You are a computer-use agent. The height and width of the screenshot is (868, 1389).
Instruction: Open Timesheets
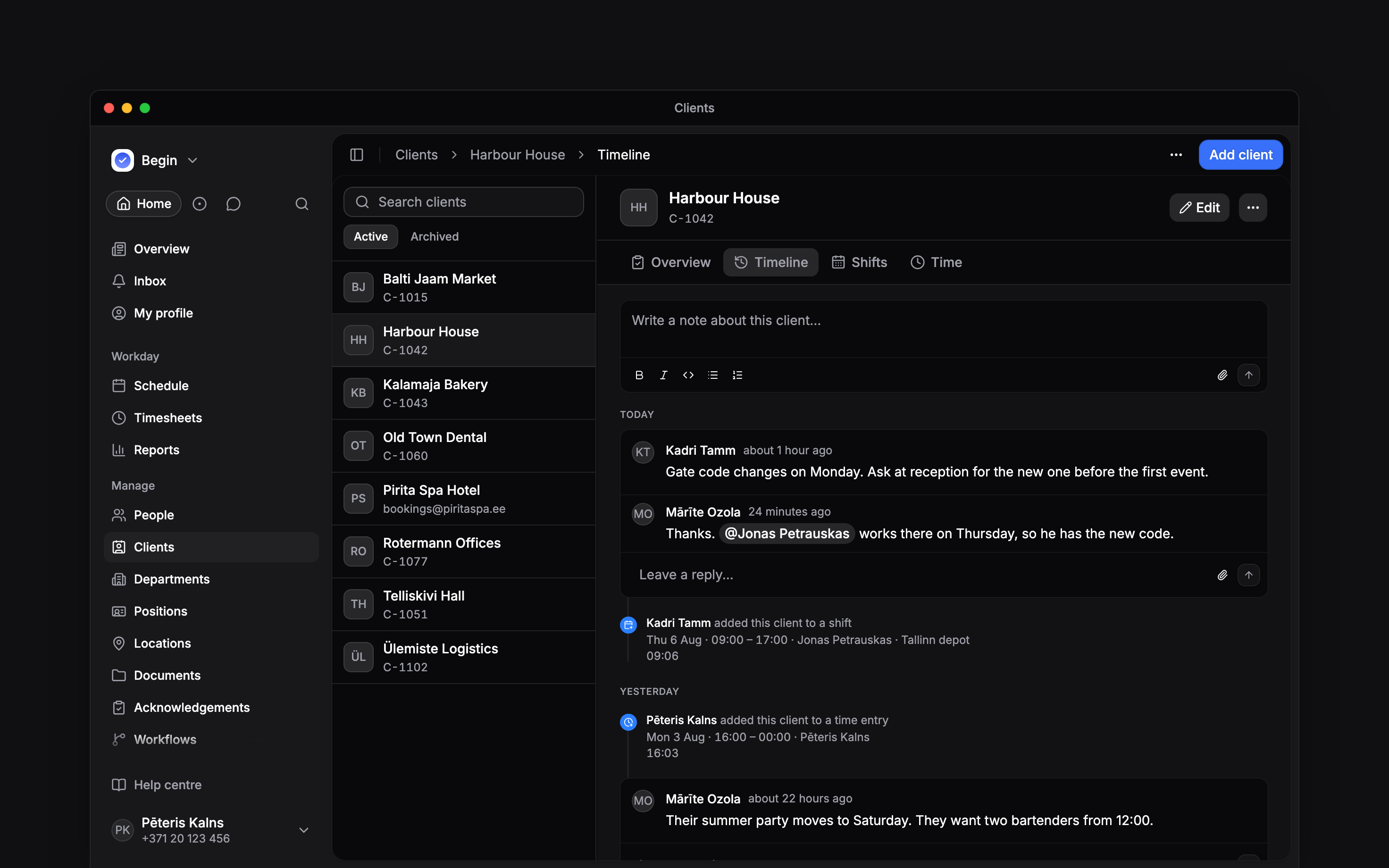coord(211,418)
